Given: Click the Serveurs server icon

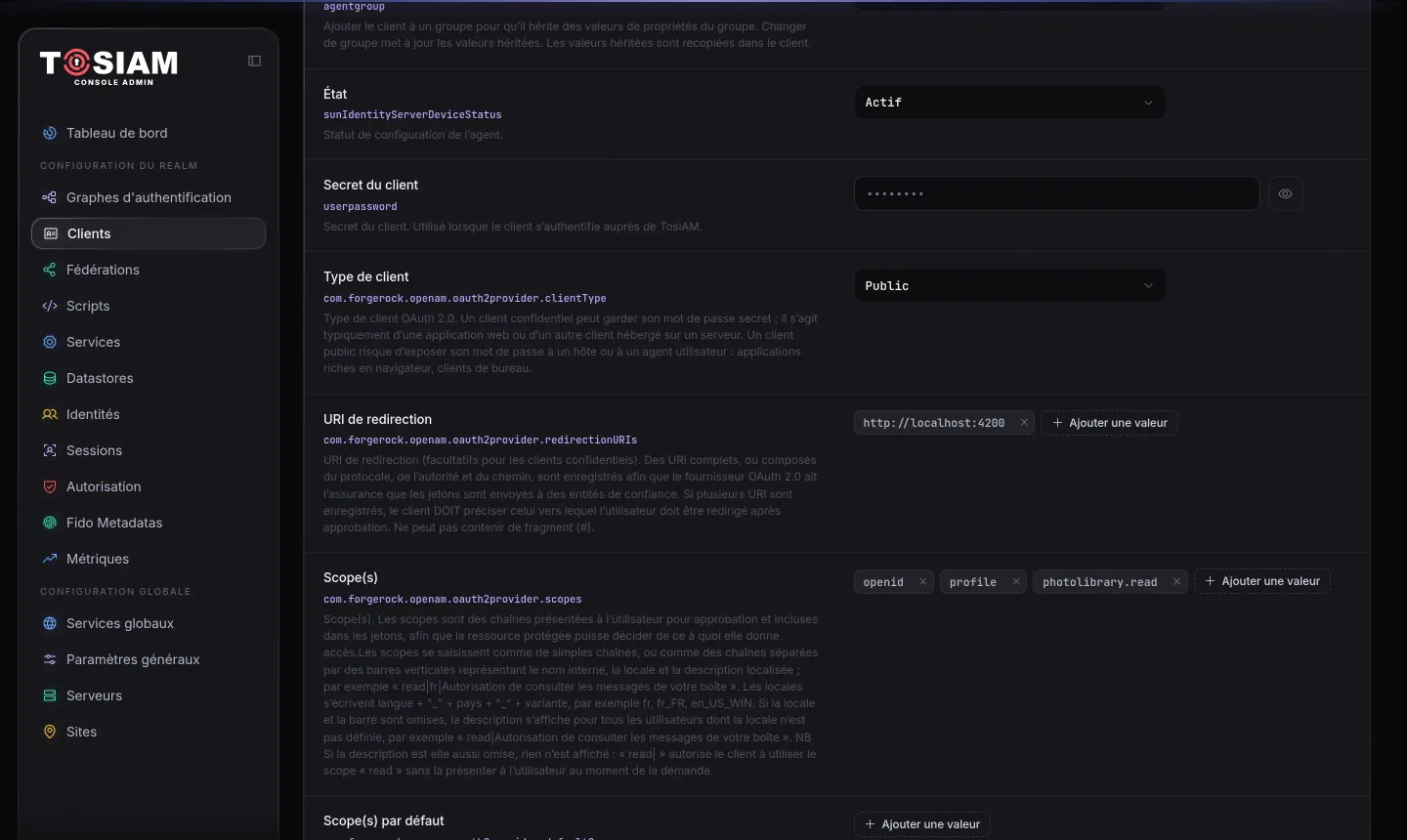Looking at the screenshot, I should pyautogui.click(x=50, y=695).
